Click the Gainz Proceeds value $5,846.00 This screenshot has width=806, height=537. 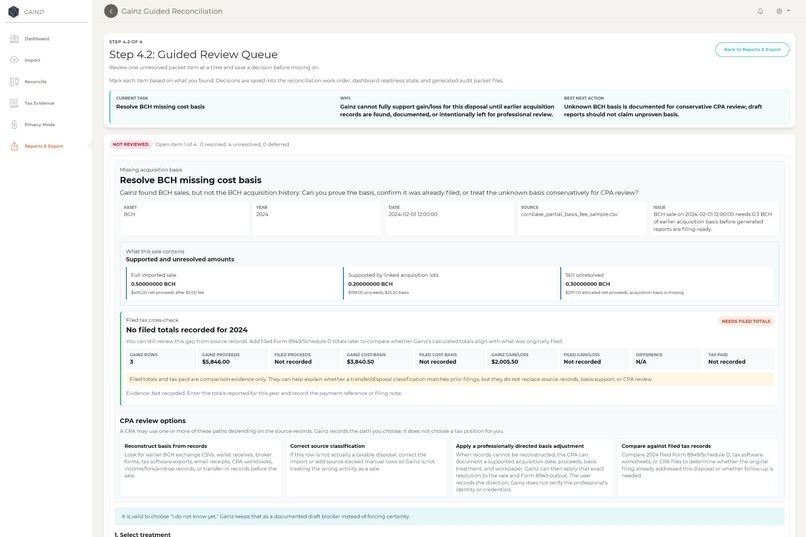point(216,362)
